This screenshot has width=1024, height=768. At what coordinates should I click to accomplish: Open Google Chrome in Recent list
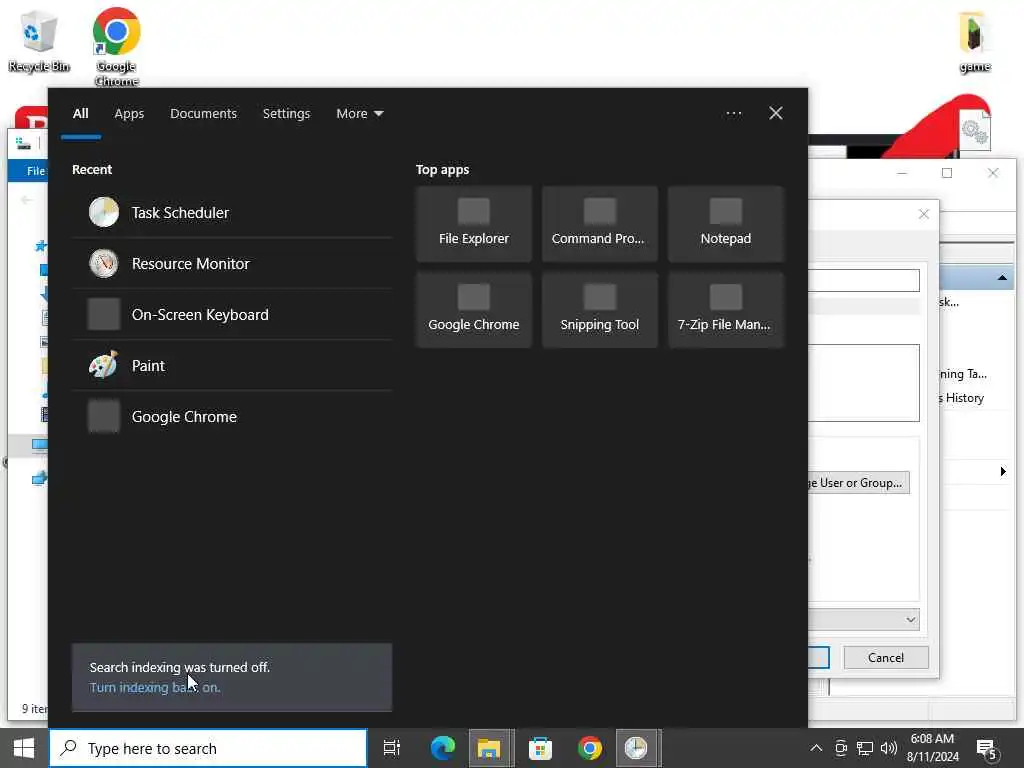pyautogui.click(x=232, y=417)
